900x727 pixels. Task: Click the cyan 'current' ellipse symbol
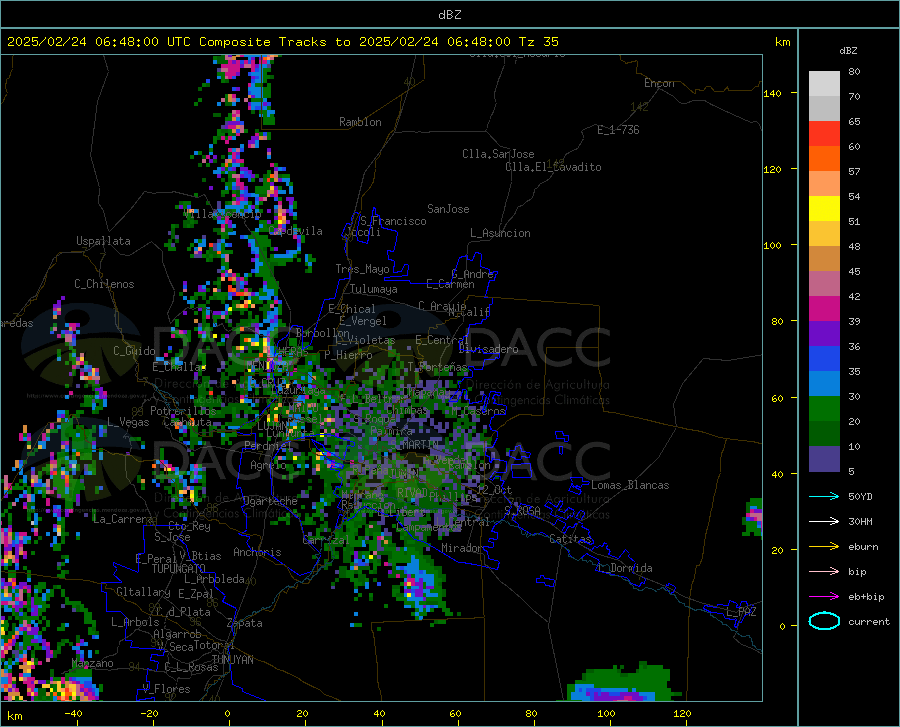824,621
